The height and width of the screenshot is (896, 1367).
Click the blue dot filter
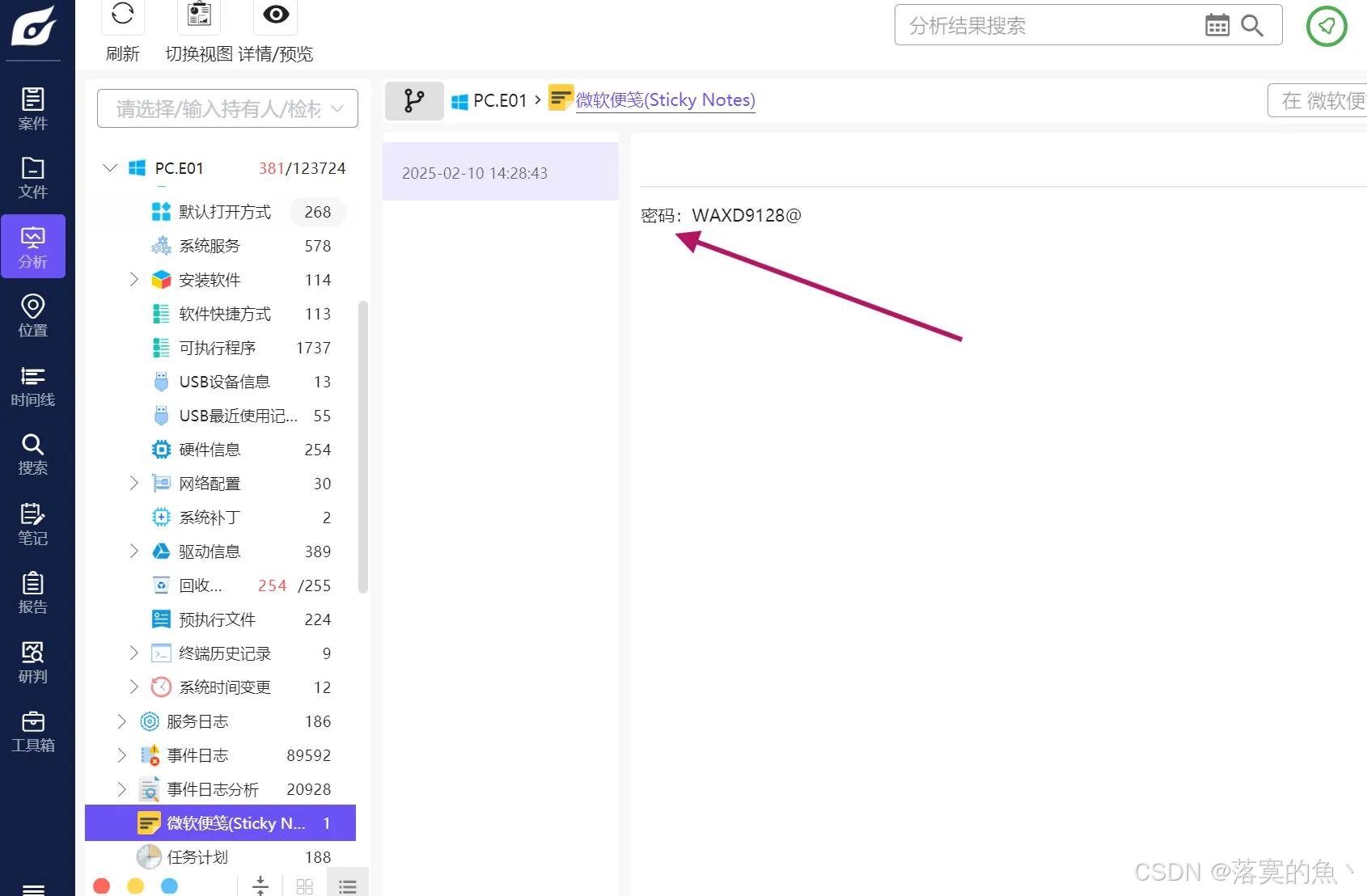point(170,886)
